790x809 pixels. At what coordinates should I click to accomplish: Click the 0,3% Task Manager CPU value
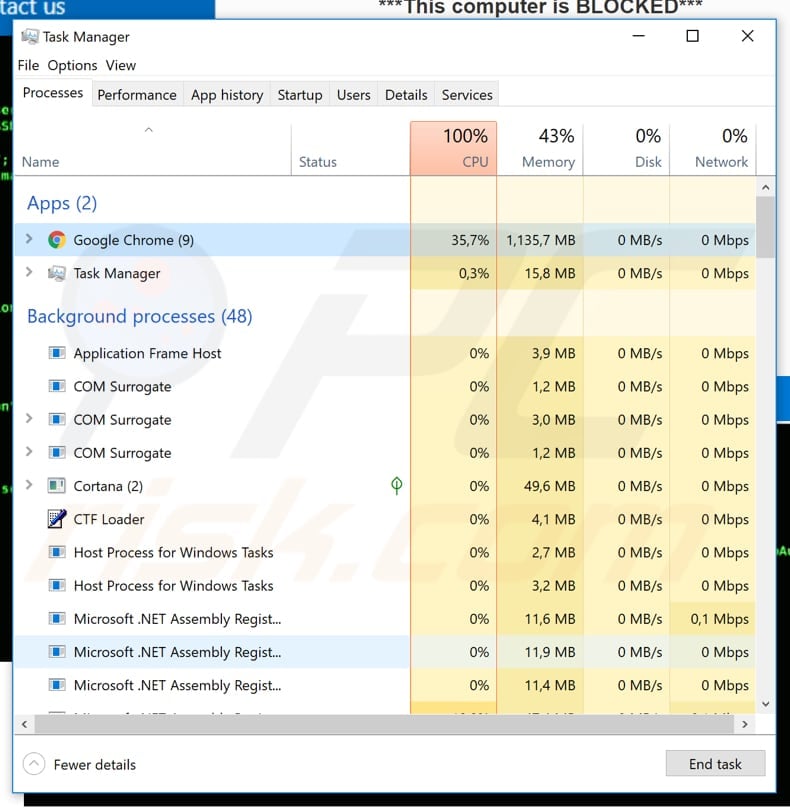coord(474,273)
